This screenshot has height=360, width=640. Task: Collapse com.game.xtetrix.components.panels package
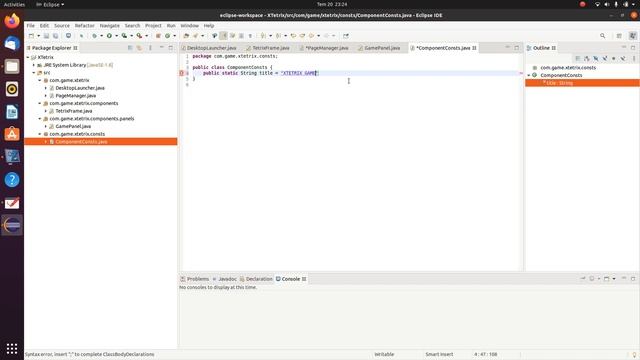(40, 119)
